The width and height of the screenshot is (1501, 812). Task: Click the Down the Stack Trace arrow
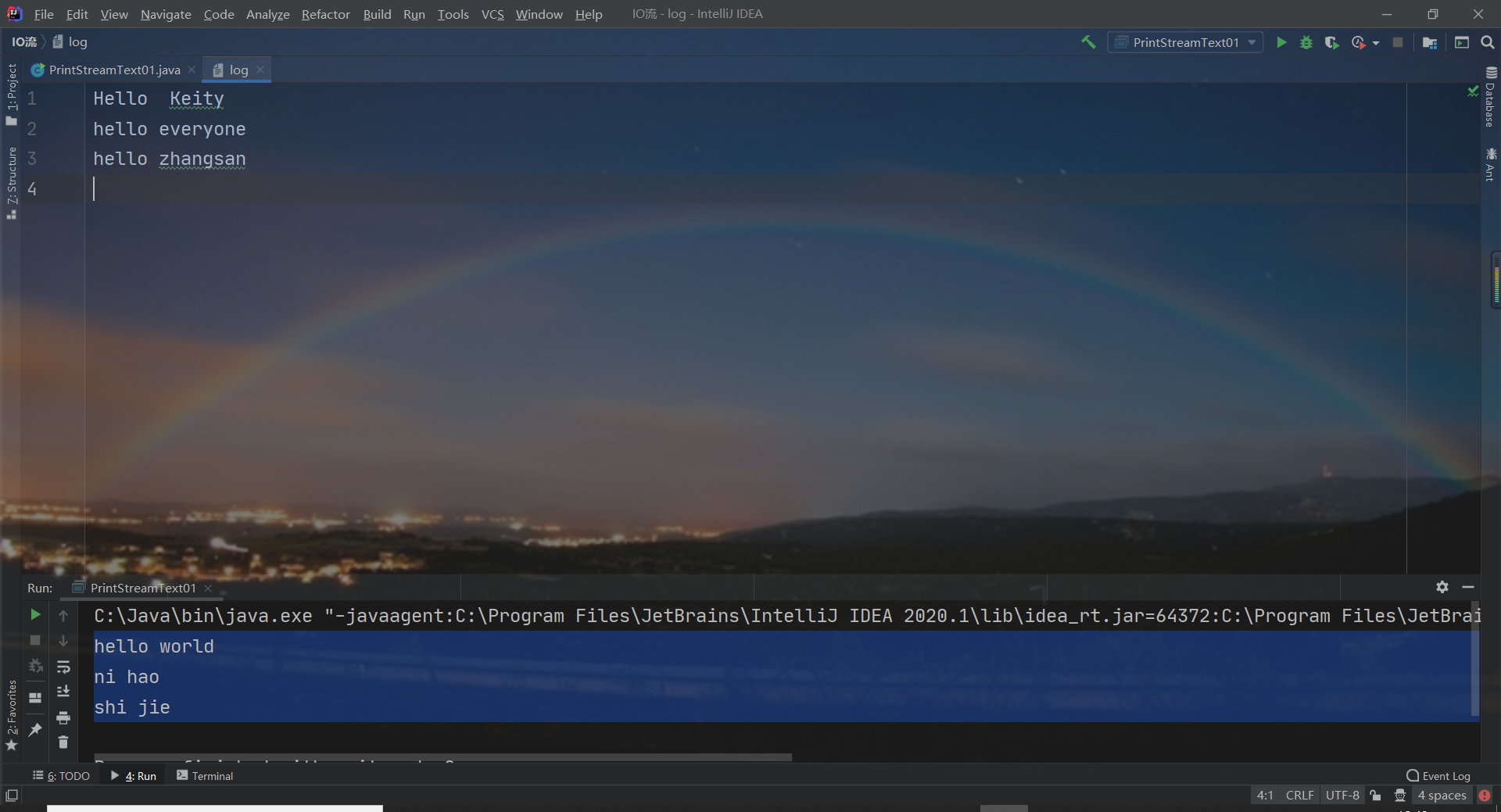point(63,641)
